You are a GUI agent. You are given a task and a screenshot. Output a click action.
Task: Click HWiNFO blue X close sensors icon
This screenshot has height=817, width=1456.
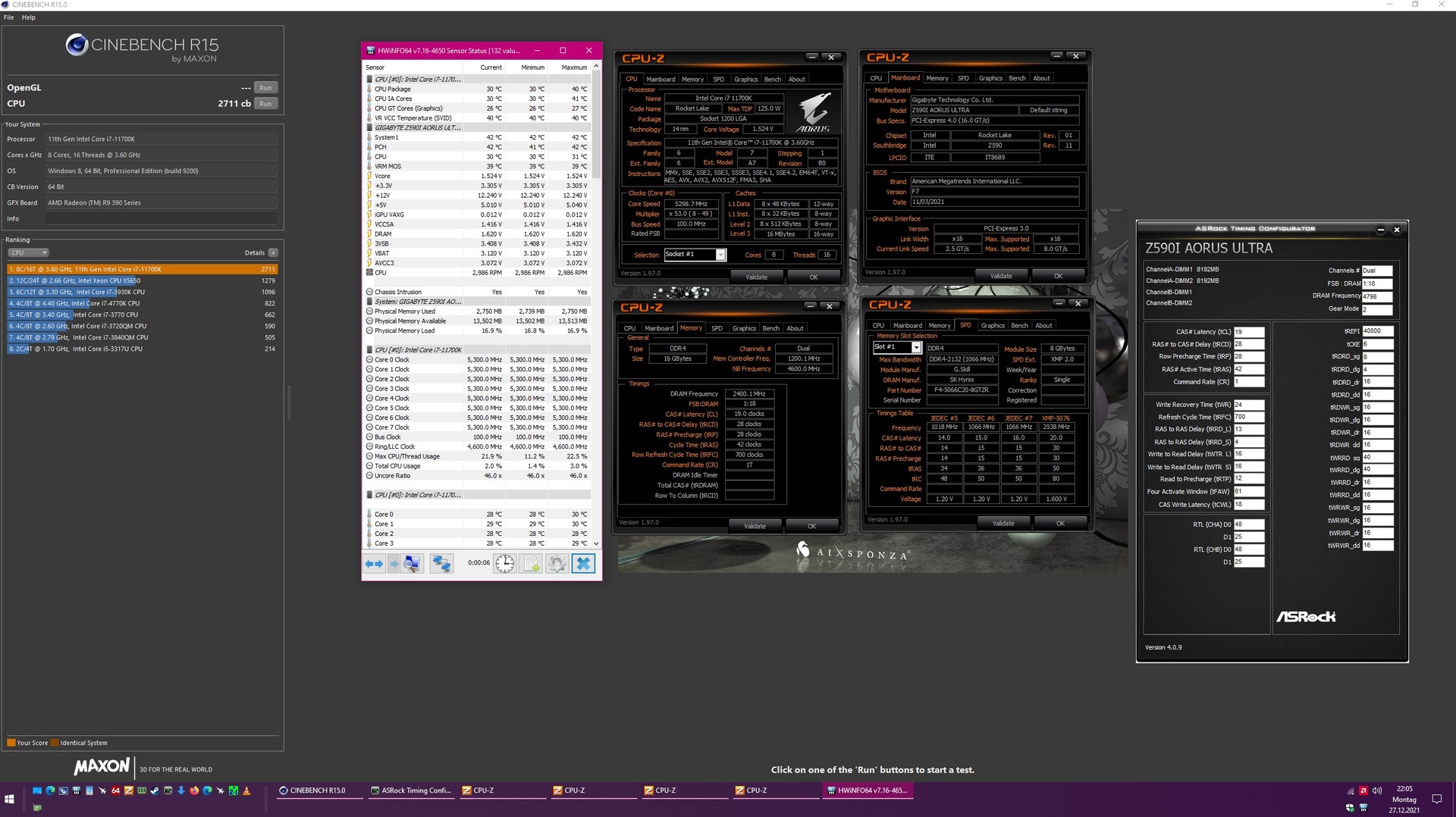(x=583, y=563)
